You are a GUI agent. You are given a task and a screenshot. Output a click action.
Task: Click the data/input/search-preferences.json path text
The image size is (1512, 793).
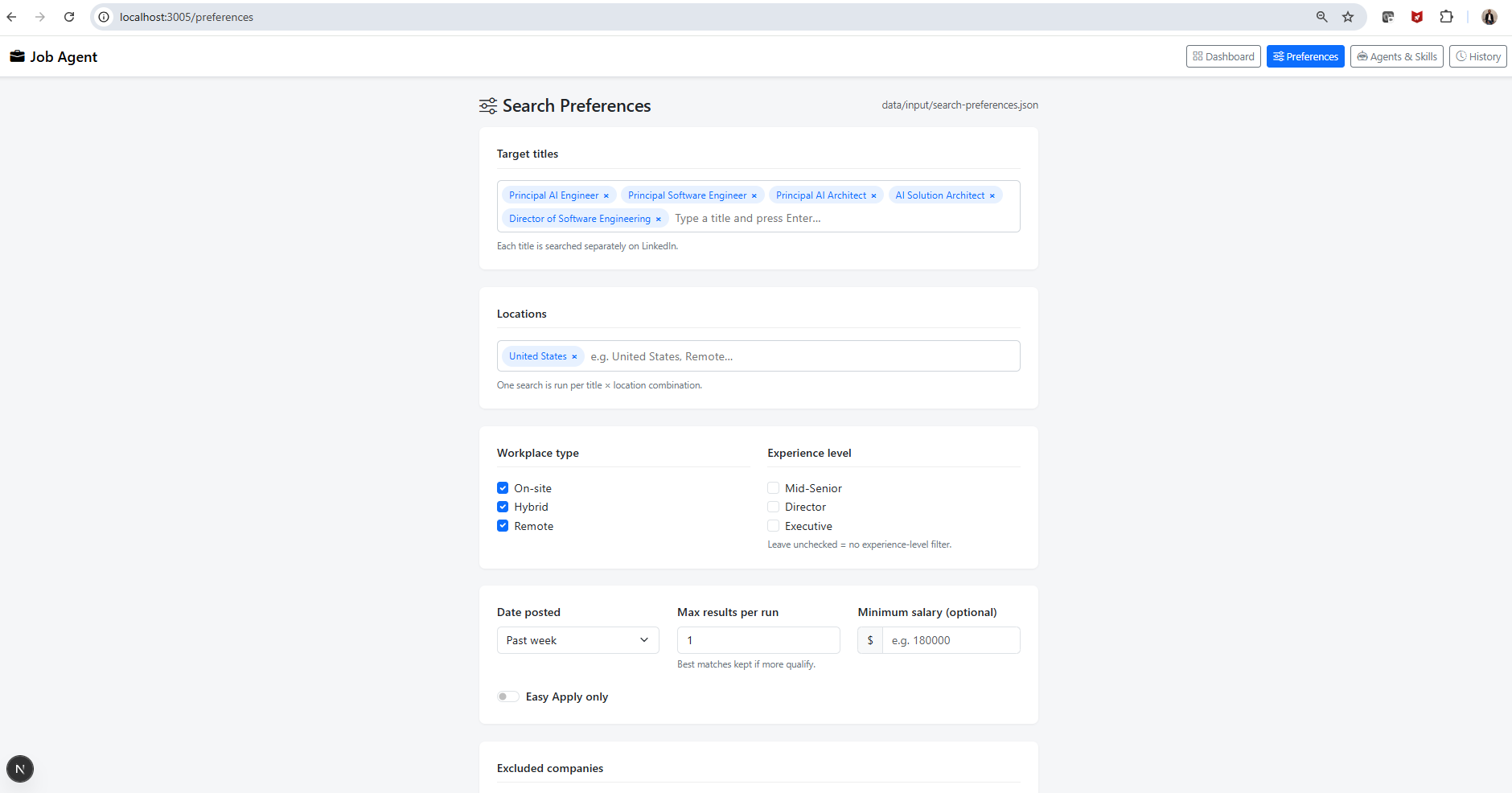click(959, 105)
